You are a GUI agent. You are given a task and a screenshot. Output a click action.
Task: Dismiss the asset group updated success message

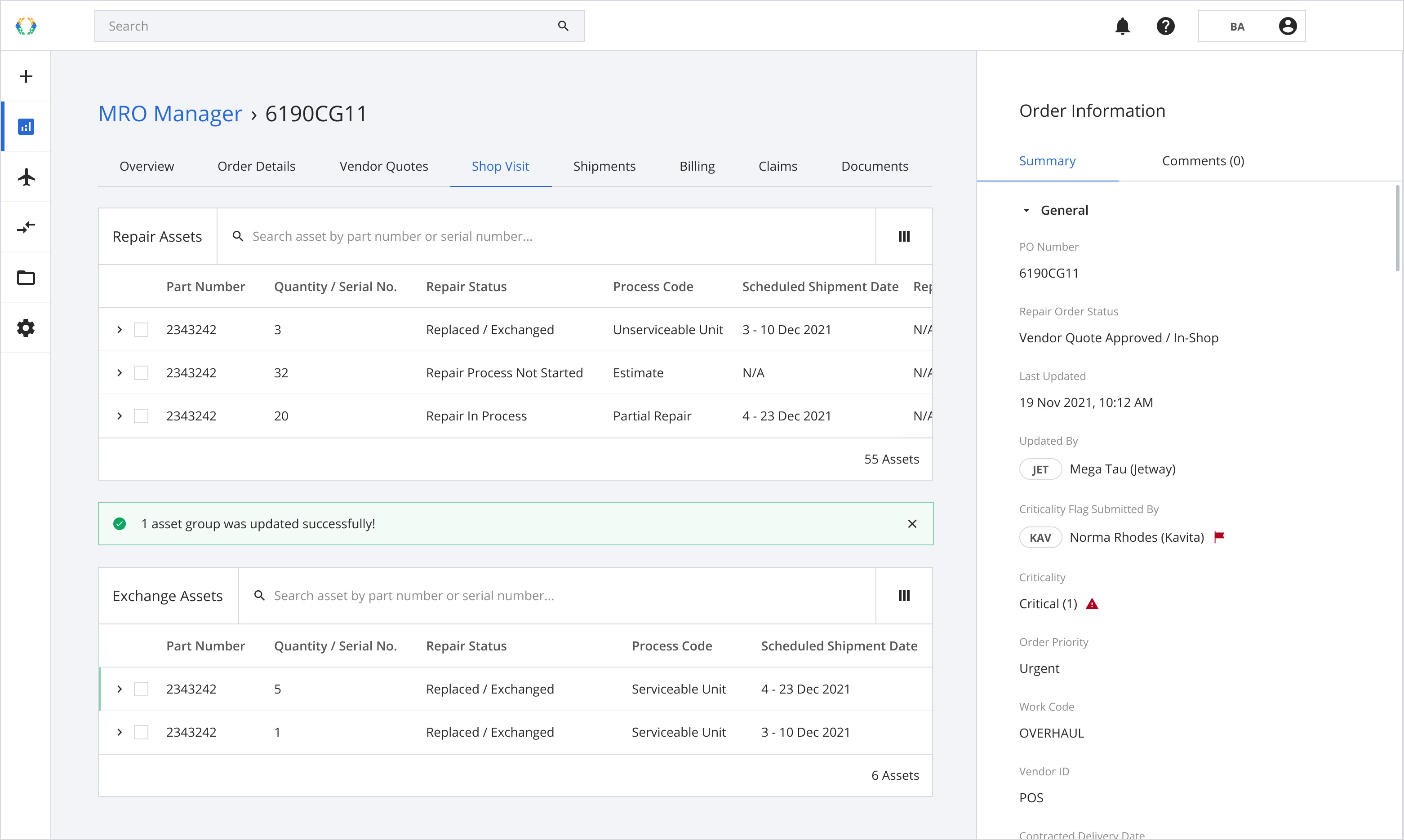(912, 524)
